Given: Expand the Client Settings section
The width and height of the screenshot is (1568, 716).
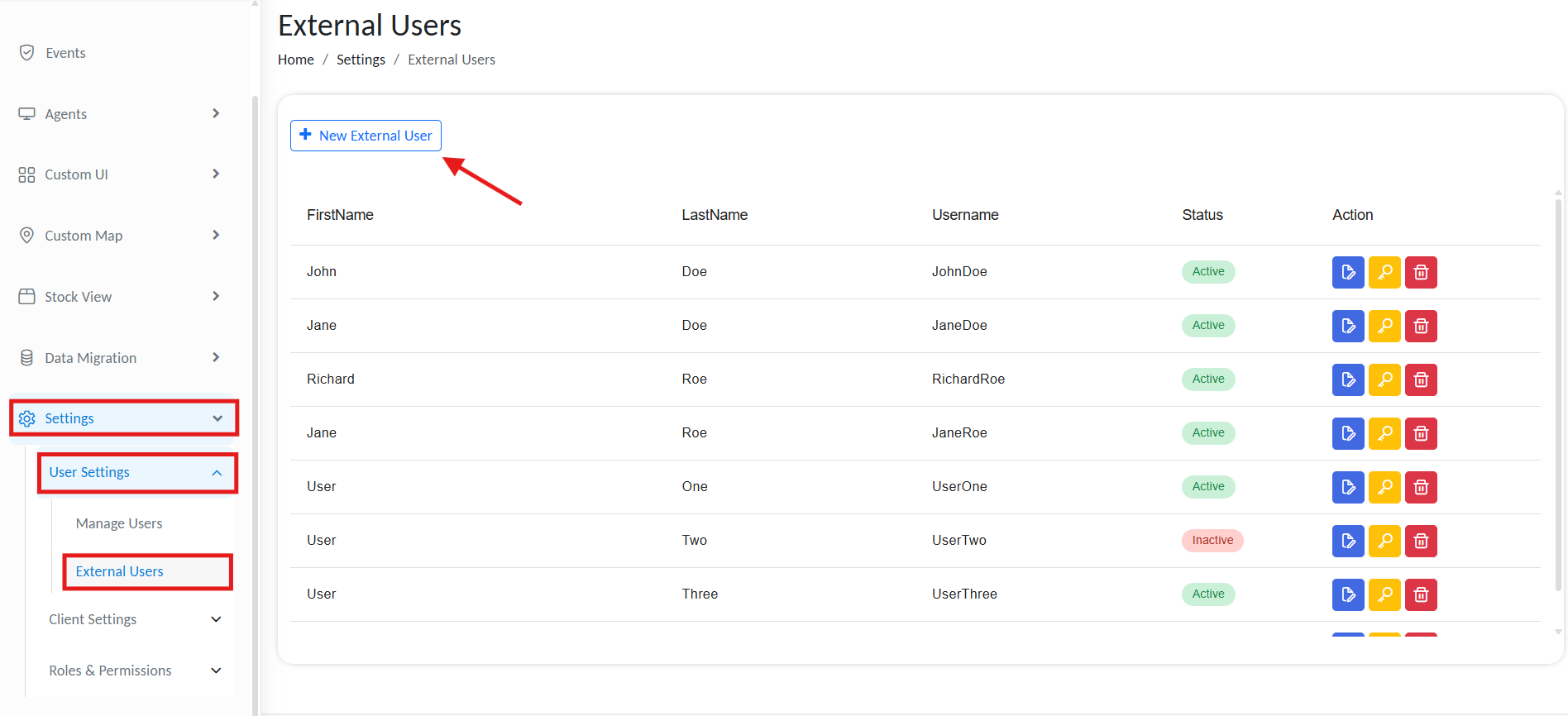Looking at the screenshot, I should click(135, 619).
